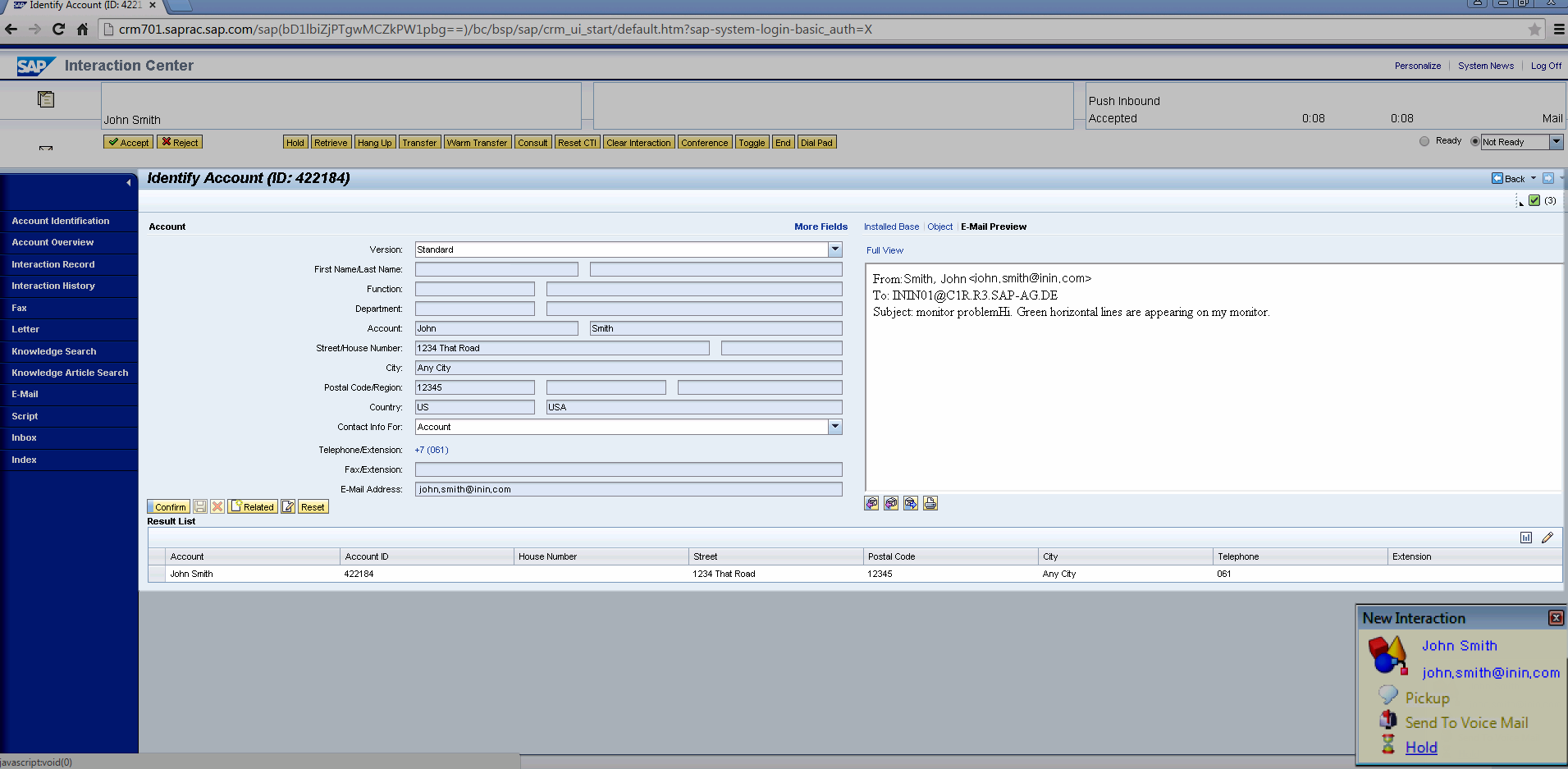Viewport: 1568px width, 769px height.
Task: Bookmark the page with the star icon
Action: [x=1534, y=30]
